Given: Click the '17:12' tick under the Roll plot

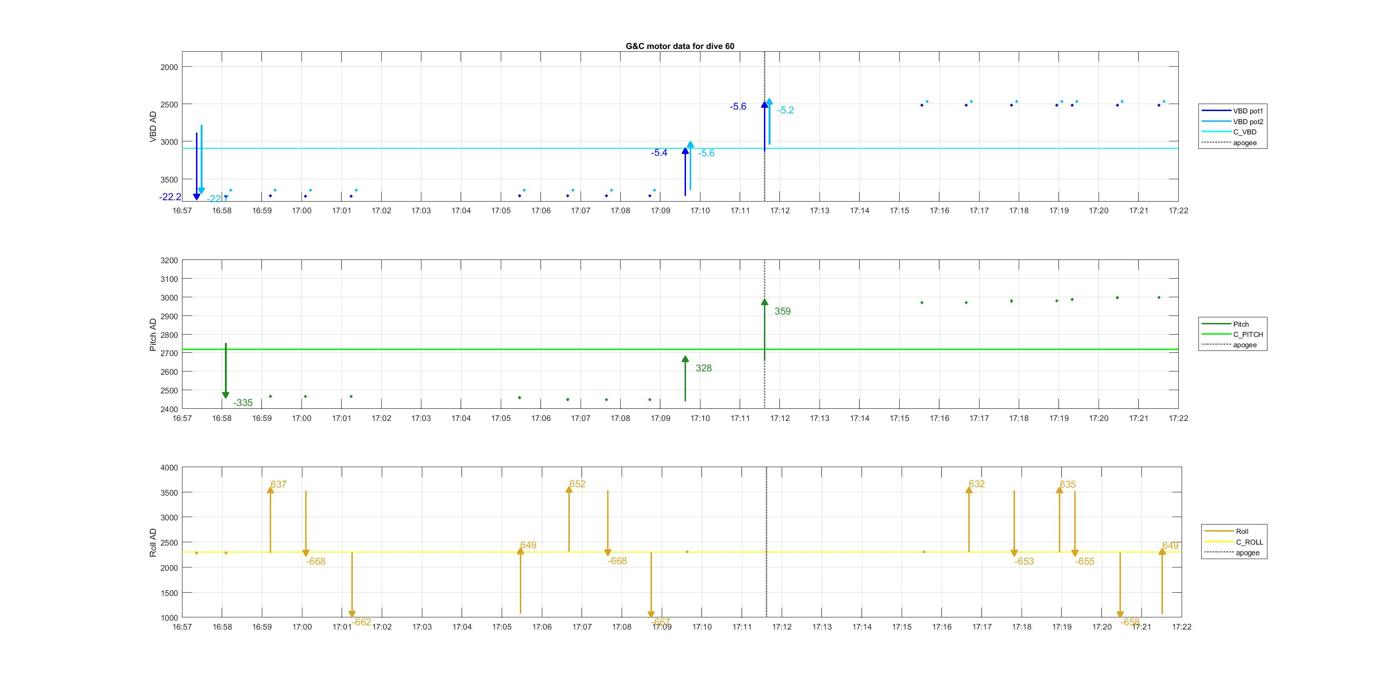Looking at the screenshot, I should click(782, 627).
